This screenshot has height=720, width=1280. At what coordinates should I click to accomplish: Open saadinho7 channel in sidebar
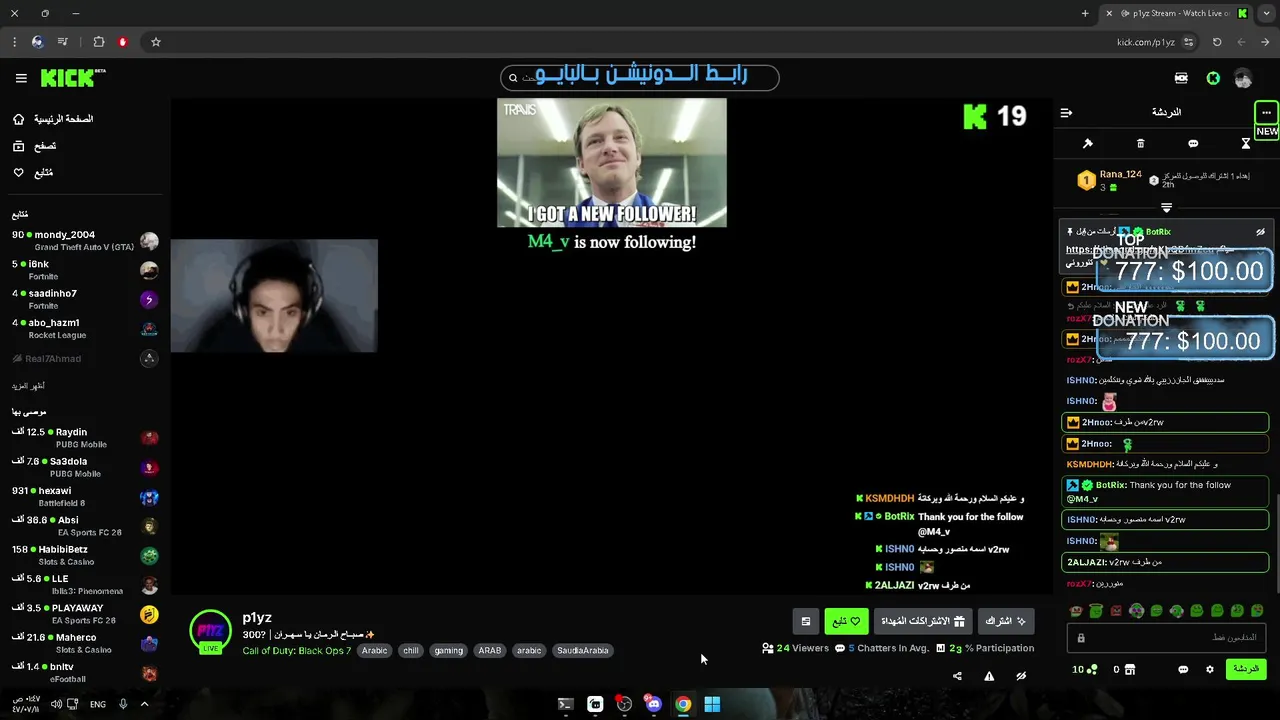85,299
